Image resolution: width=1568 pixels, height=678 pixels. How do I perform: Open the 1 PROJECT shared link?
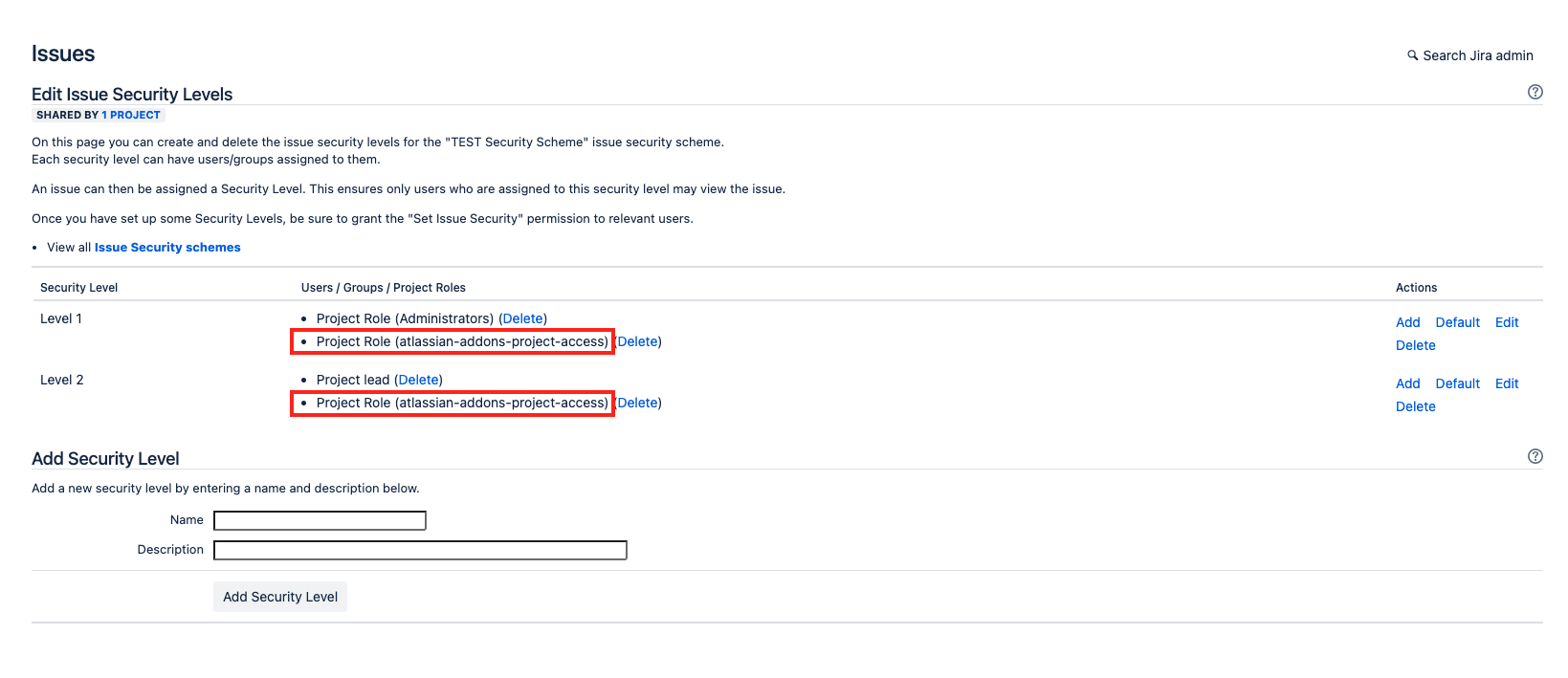tap(131, 115)
